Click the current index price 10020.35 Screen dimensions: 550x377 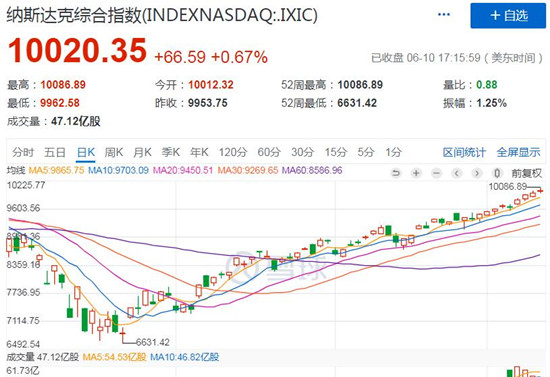tap(77, 51)
